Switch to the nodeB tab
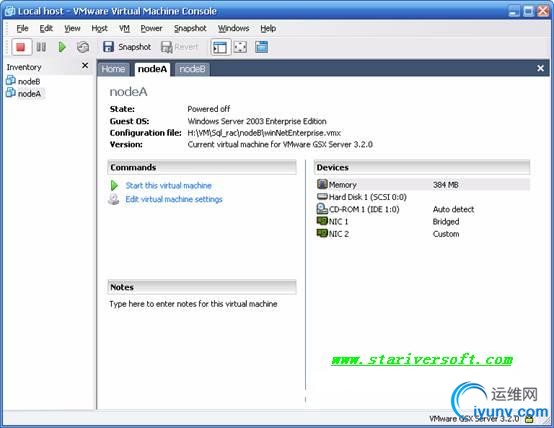Viewport: 554px width, 428px height. pyautogui.click(x=192, y=69)
